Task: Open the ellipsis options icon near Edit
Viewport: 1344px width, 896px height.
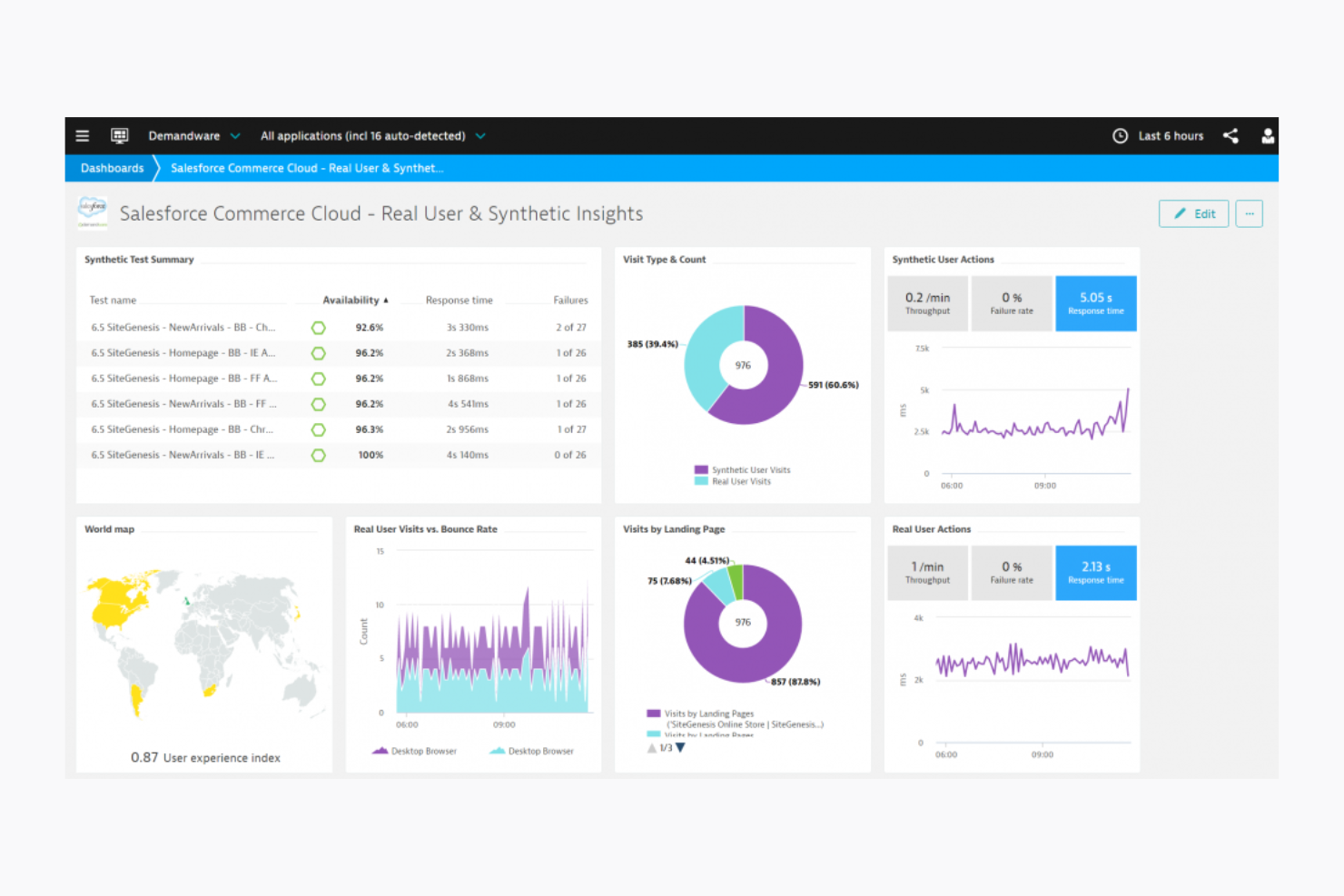Action: 1250,213
